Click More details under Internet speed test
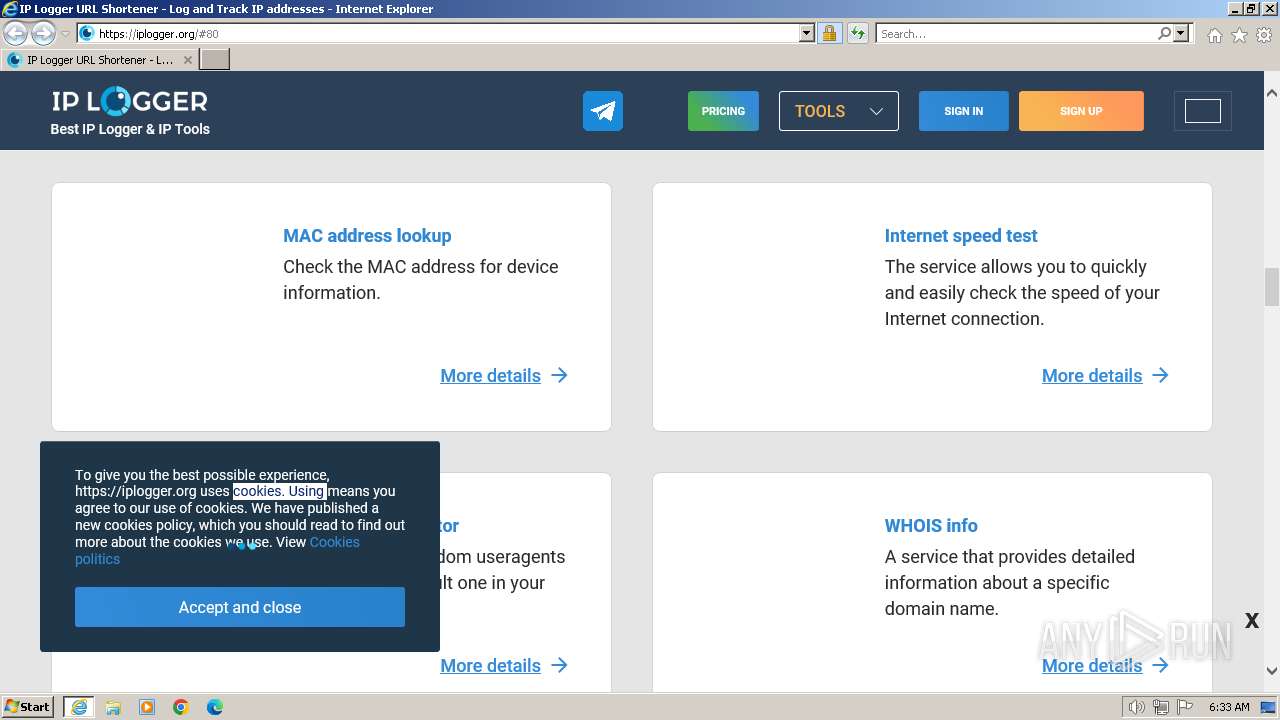The image size is (1280, 720). coord(1092,376)
